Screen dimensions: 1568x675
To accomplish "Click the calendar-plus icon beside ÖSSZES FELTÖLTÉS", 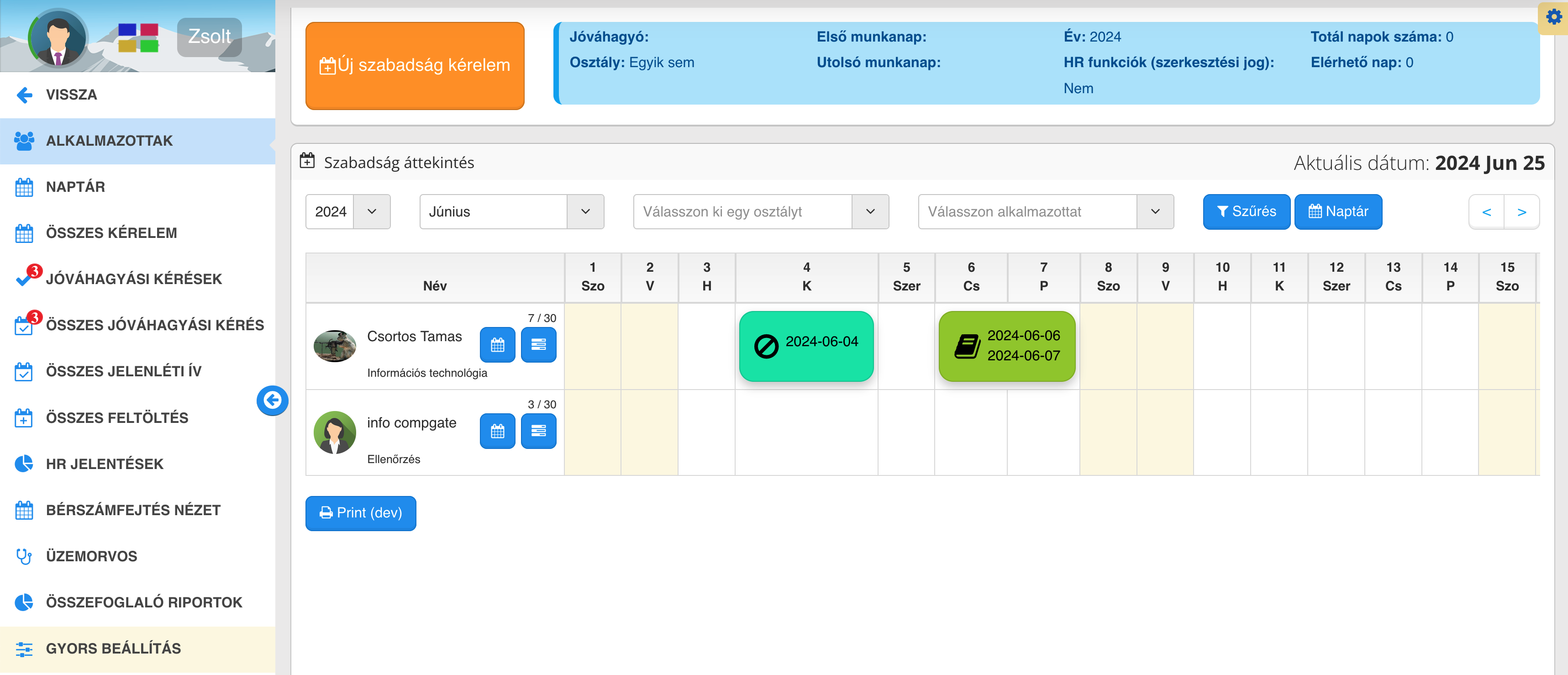I will click(x=24, y=418).
